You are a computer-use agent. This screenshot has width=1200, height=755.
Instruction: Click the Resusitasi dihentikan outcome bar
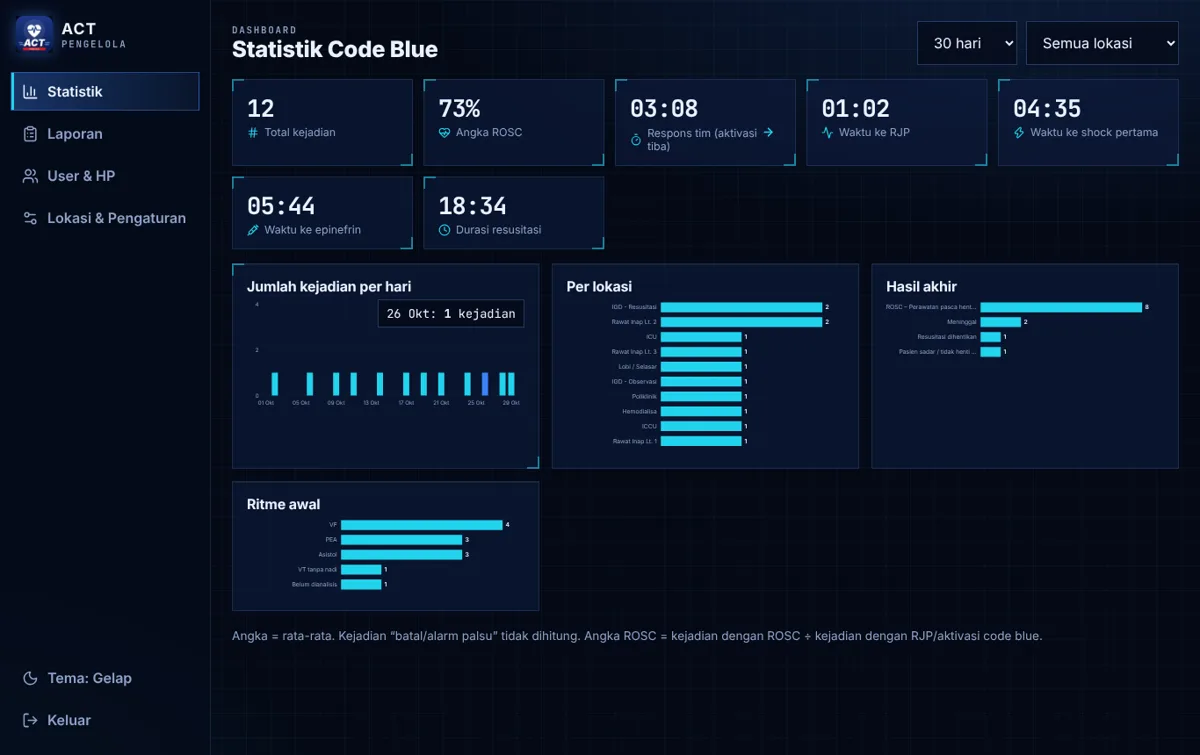pos(991,337)
